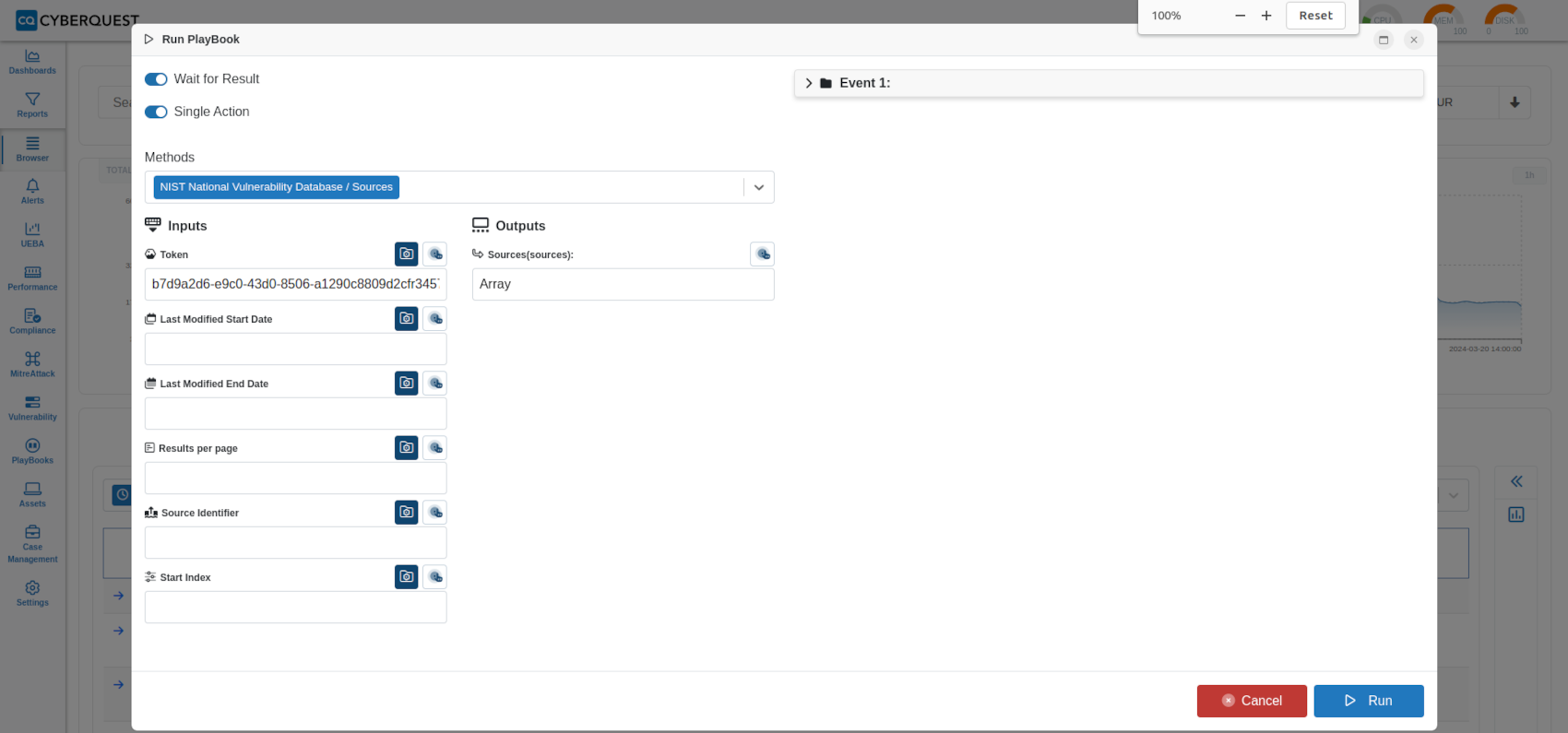Click the CyberQuest logo
Viewport: 1568px width, 733px height.
(x=77, y=20)
